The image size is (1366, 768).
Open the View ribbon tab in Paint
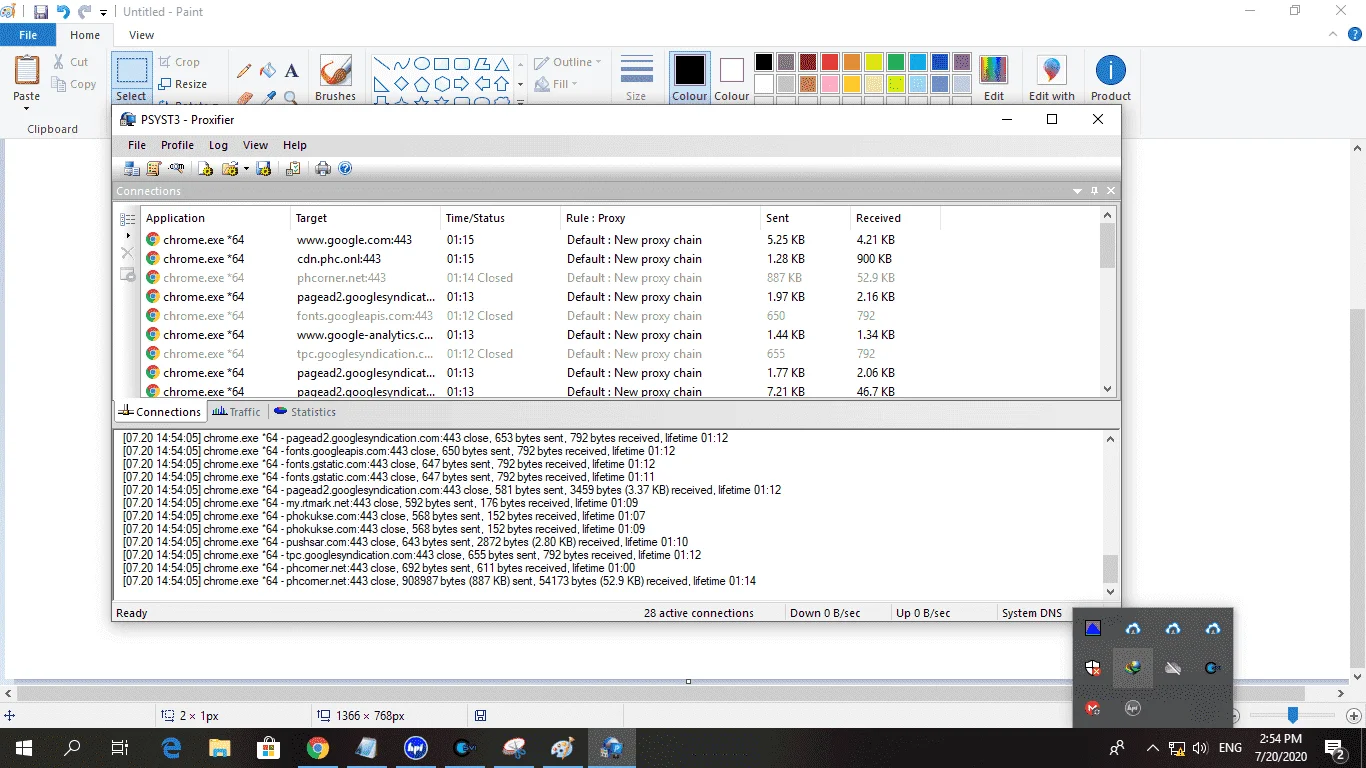(x=141, y=35)
